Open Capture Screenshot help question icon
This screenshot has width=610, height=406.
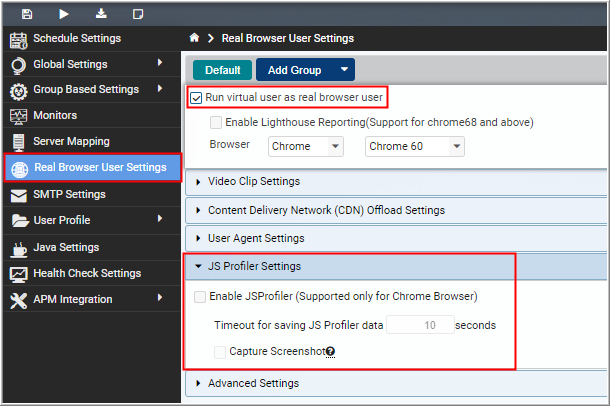tap(330, 352)
